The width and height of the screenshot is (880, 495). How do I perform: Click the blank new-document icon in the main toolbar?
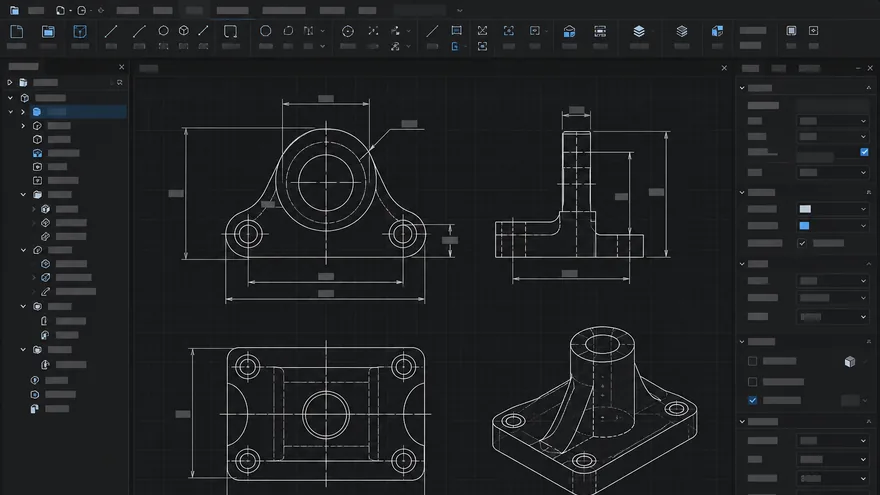pos(17,31)
